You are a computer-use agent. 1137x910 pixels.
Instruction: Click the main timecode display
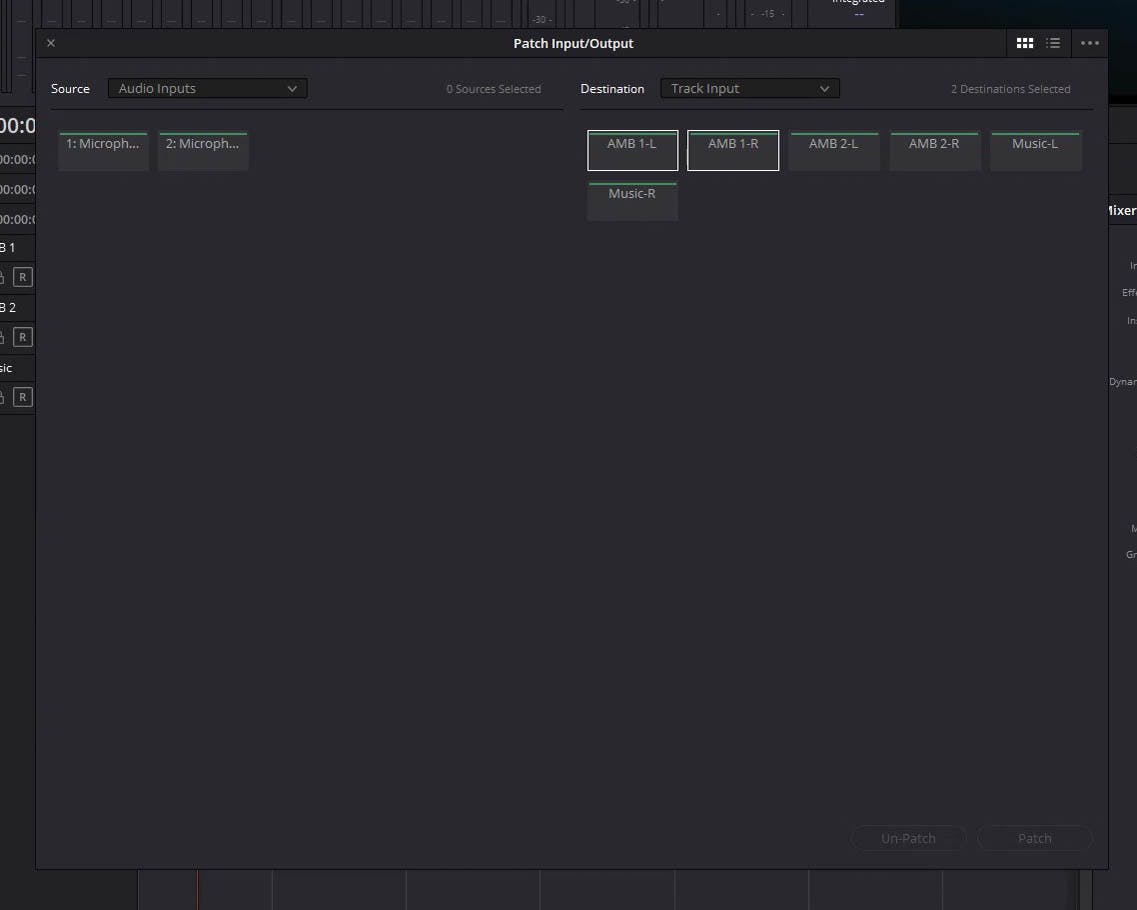point(17,126)
